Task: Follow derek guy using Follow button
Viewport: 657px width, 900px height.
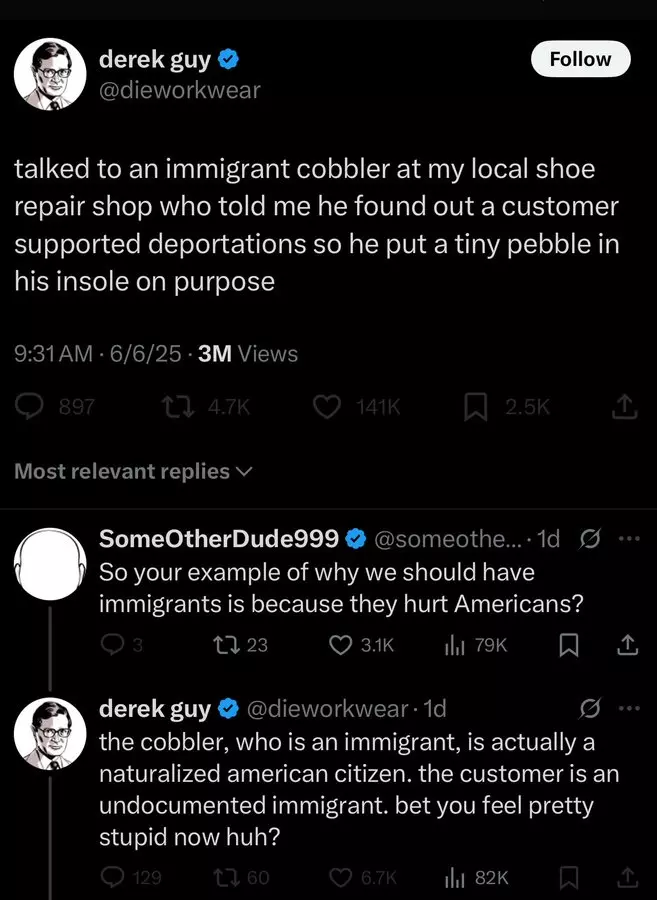Action: pos(581,59)
